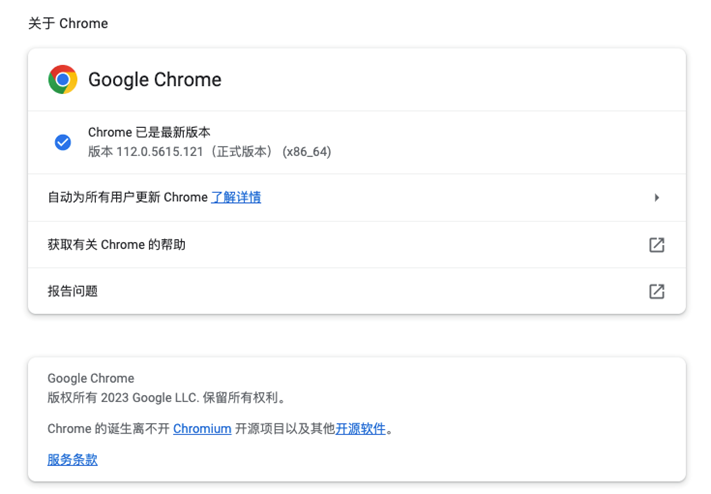Screen dimensions: 711x494
Task: Expand the automatic update row arrow
Action: tap(656, 198)
